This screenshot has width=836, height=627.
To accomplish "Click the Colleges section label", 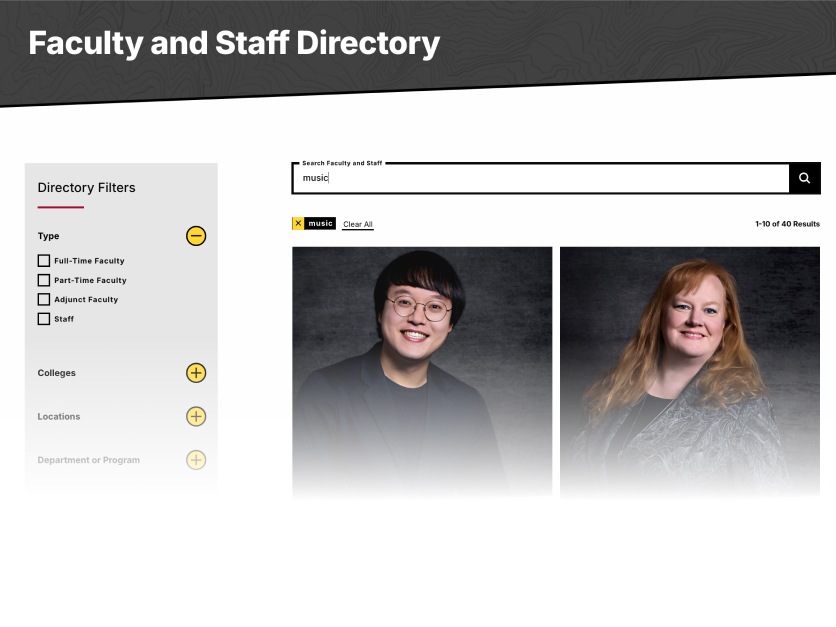I will tap(56, 373).
